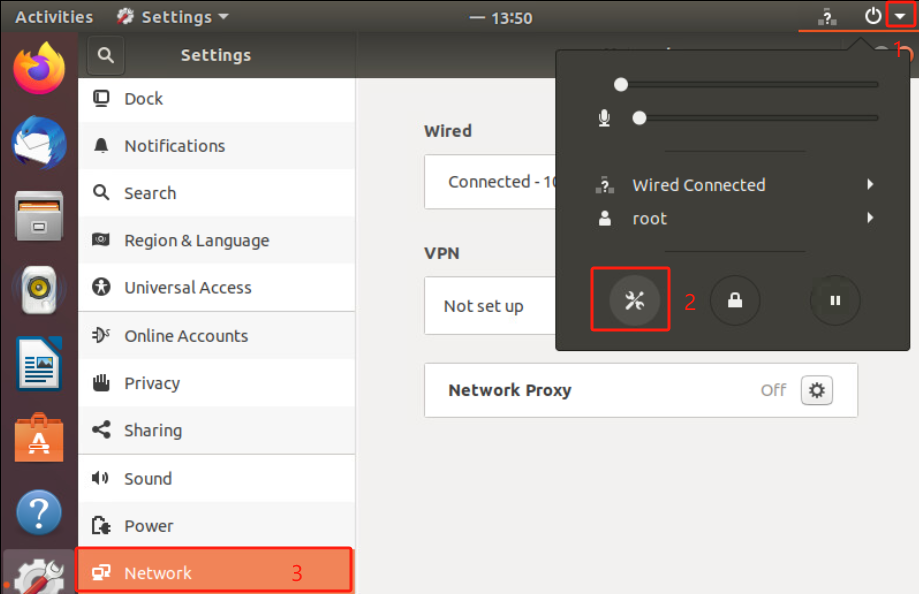Click the suspend pause icon button
Image resolution: width=919 pixels, height=594 pixels.
835,301
